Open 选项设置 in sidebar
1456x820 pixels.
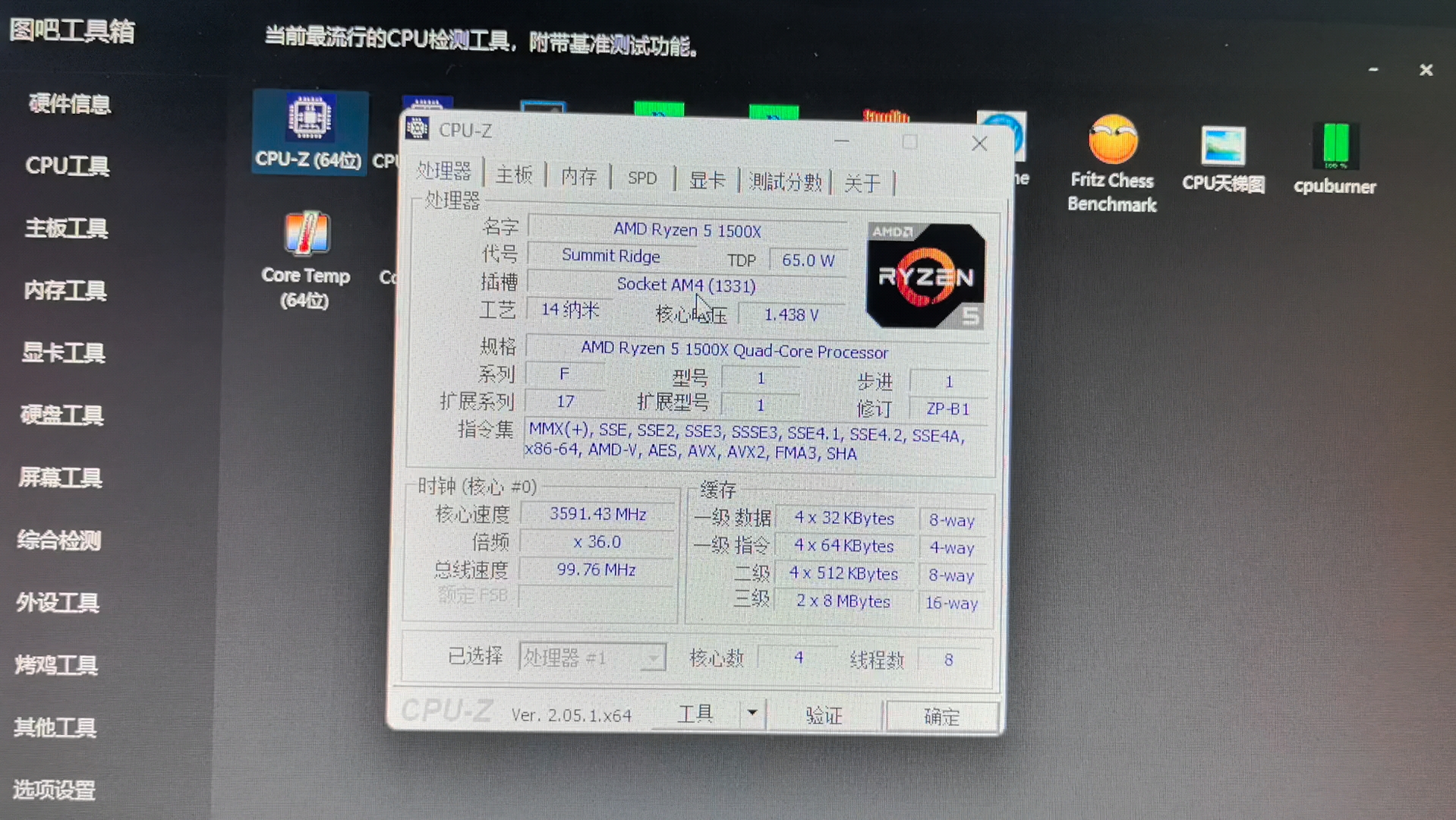(x=53, y=790)
